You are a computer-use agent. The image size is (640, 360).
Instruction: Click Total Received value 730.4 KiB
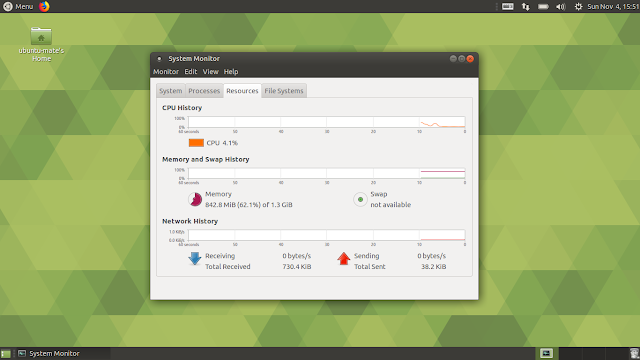point(297,267)
